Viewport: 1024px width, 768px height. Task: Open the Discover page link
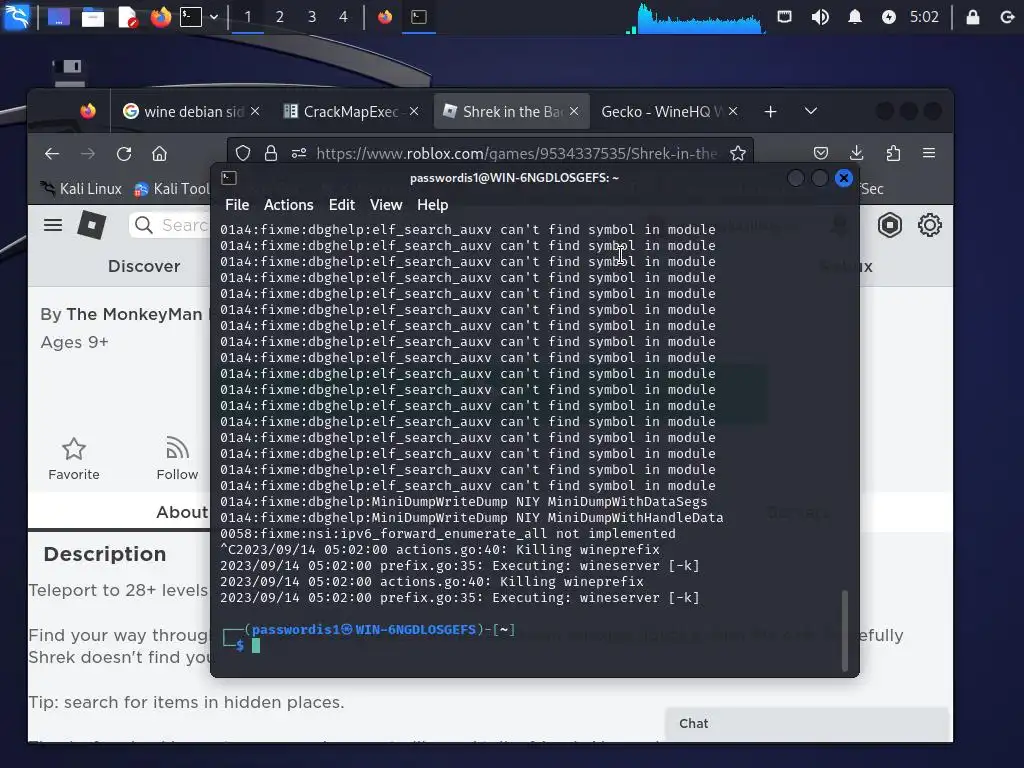click(x=144, y=266)
